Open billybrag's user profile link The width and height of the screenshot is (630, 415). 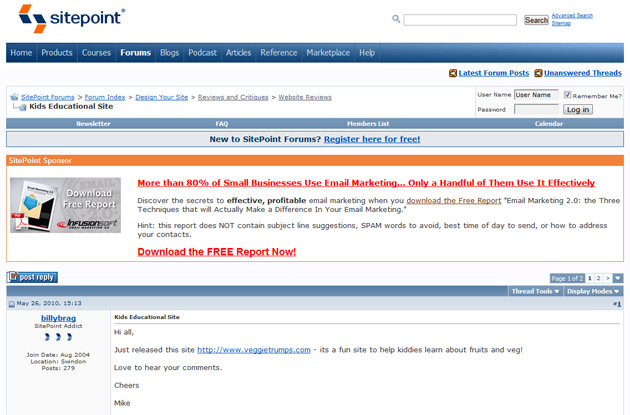58,318
